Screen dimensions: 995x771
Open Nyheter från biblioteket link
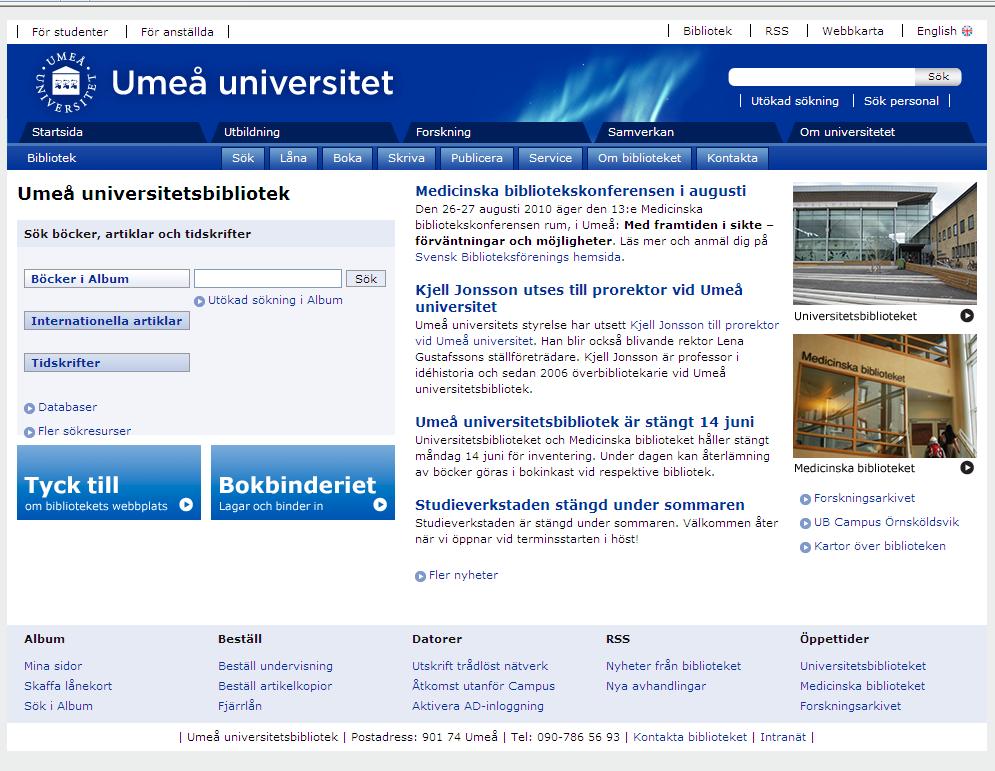[673, 666]
